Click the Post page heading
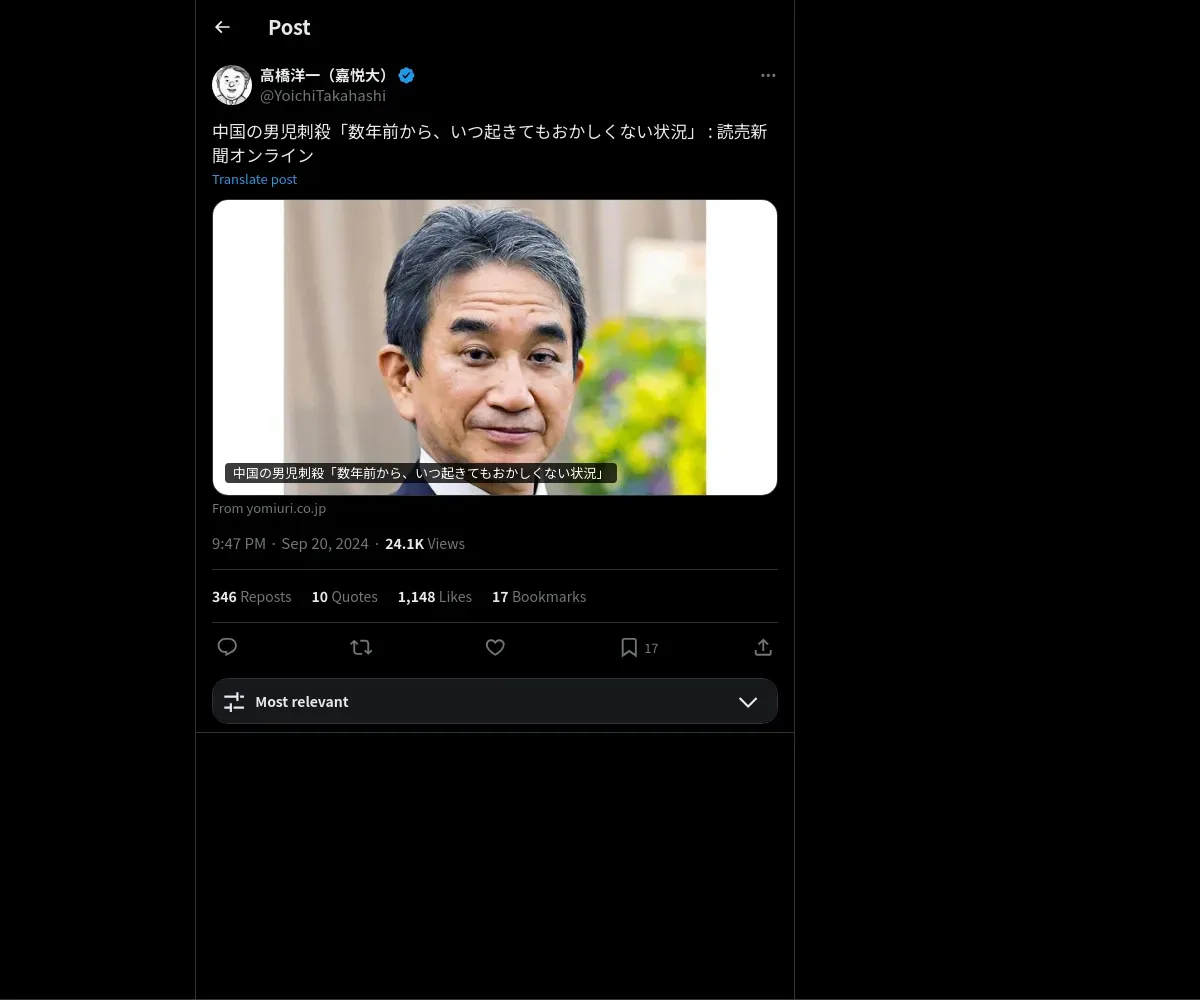This screenshot has height=1000, width=1200. click(x=289, y=27)
